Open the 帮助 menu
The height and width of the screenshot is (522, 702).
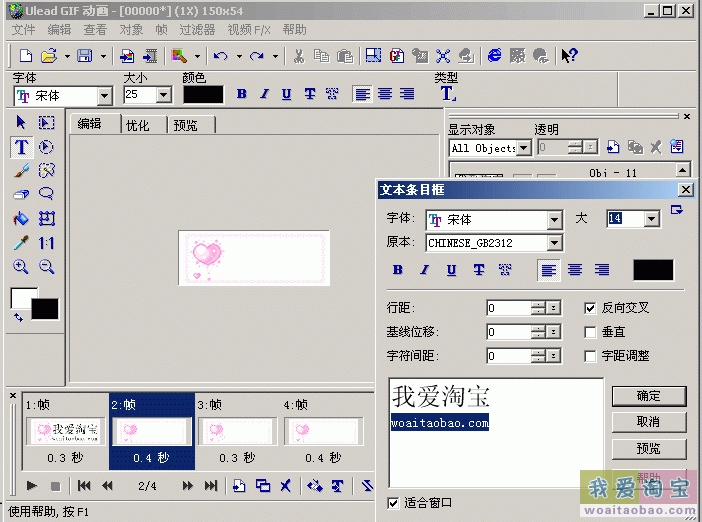tap(294, 30)
